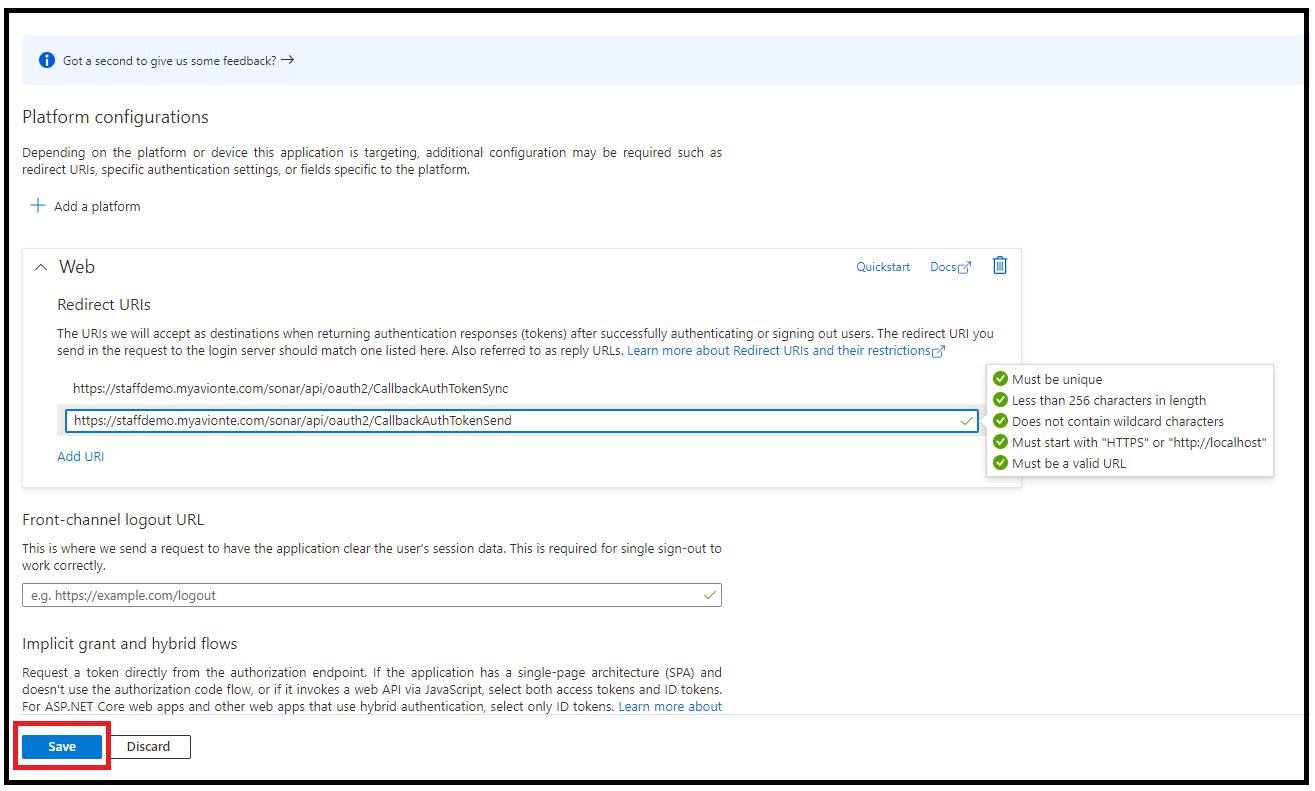The image size is (1315, 791).
Task: Click the feedback info icon
Action: [x=46, y=60]
